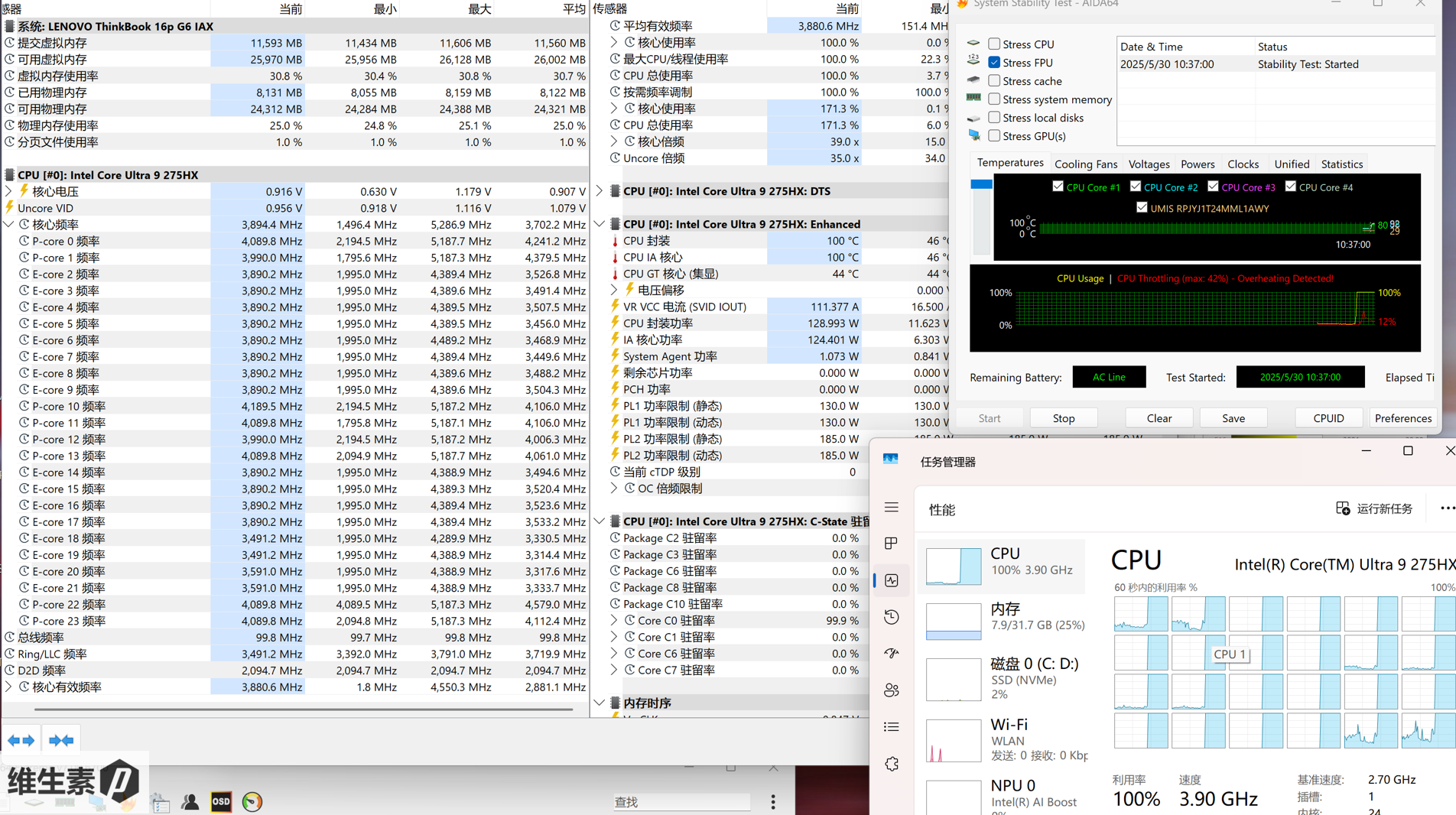Click the expand columns arrows icon
The width and height of the screenshot is (1456, 815).
tap(21, 740)
